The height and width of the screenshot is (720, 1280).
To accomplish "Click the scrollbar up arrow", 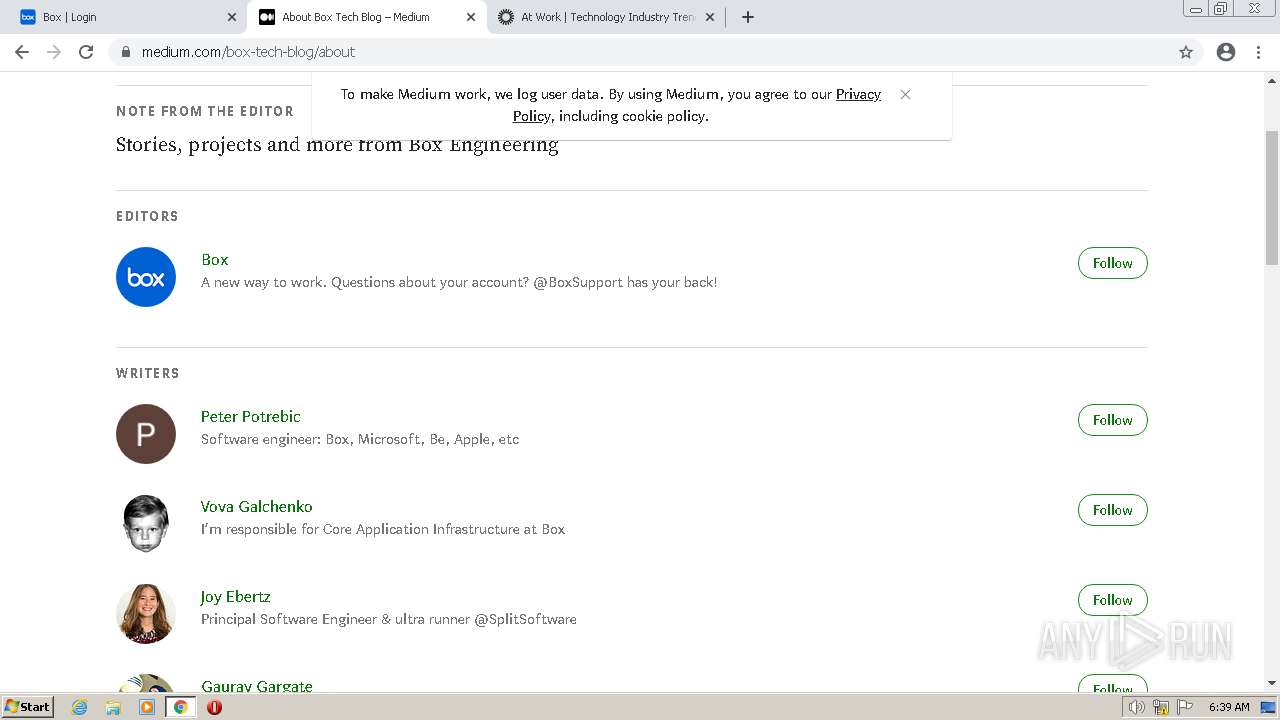I will 1272,80.
